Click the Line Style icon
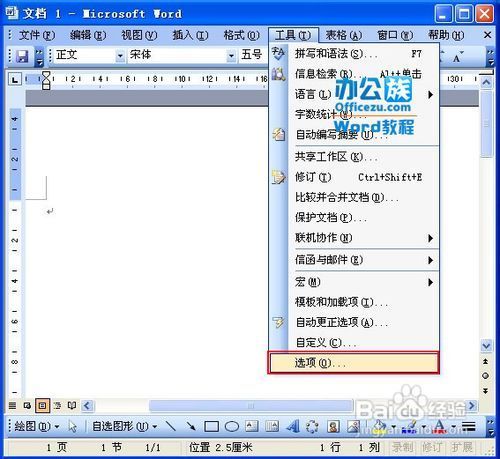500x459 pixels. [469, 426]
